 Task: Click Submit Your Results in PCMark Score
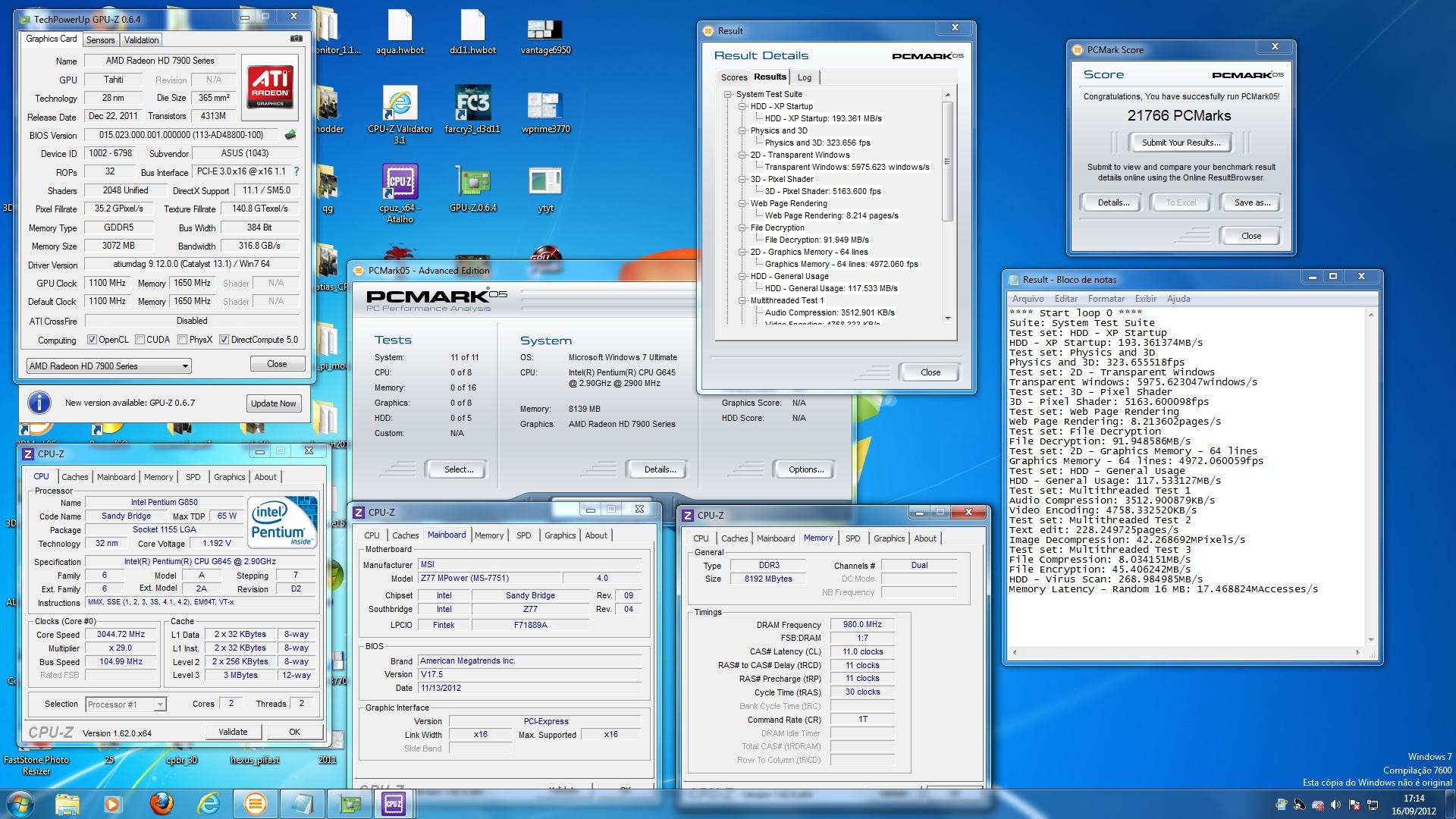coord(1181,143)
